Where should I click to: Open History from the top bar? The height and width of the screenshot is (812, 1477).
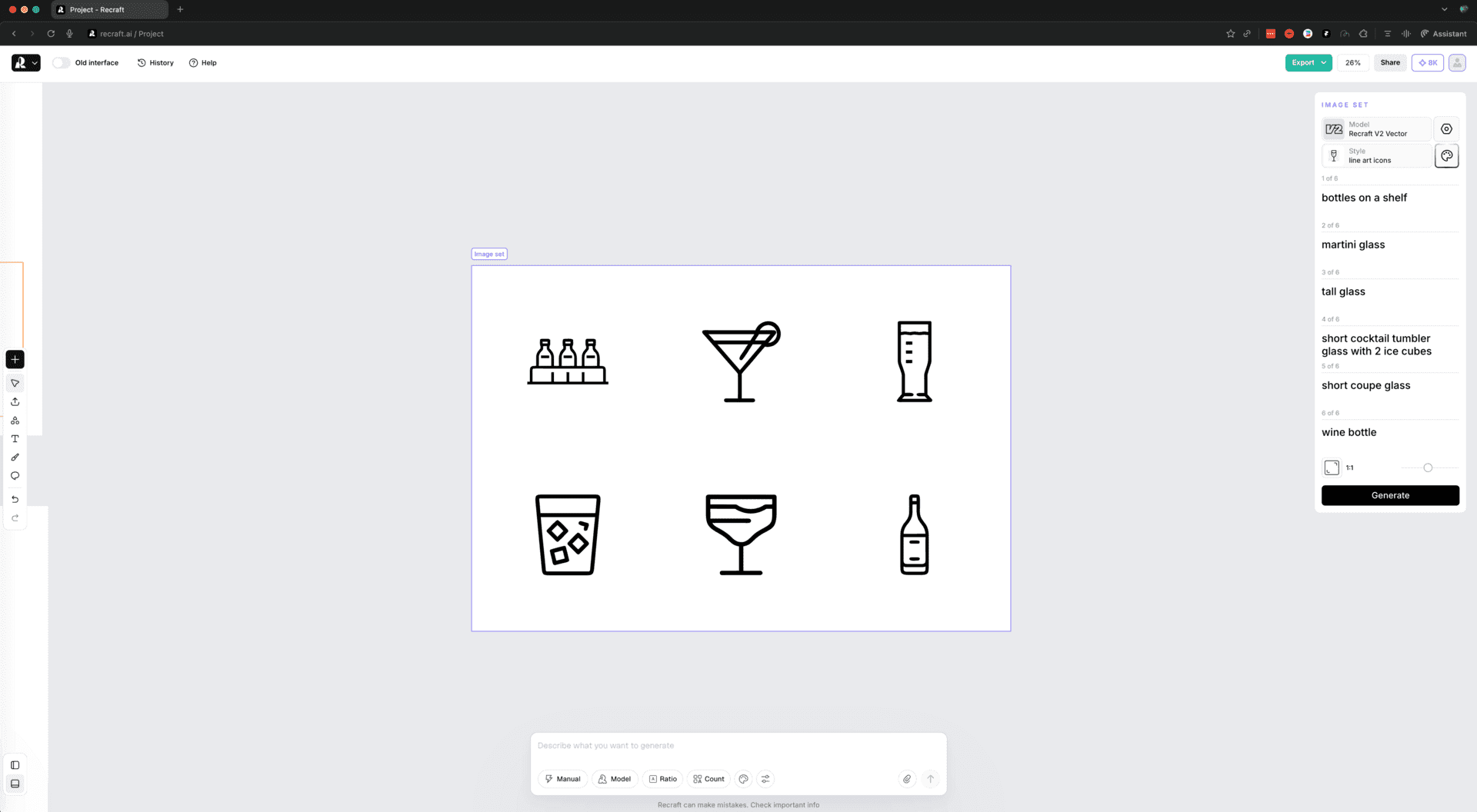(155, 63)
